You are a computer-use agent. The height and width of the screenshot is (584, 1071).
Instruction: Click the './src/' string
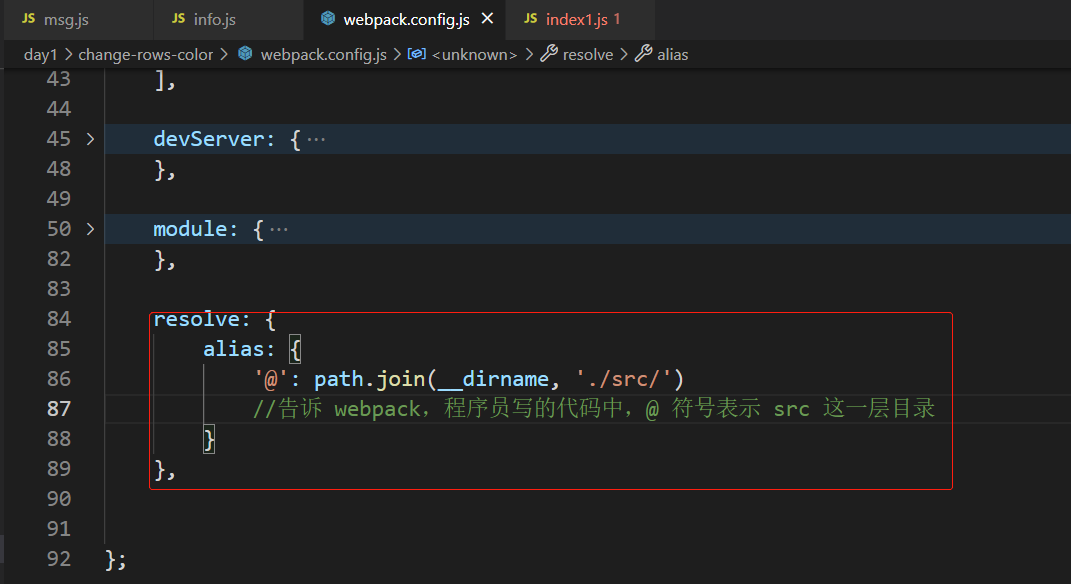623,379
